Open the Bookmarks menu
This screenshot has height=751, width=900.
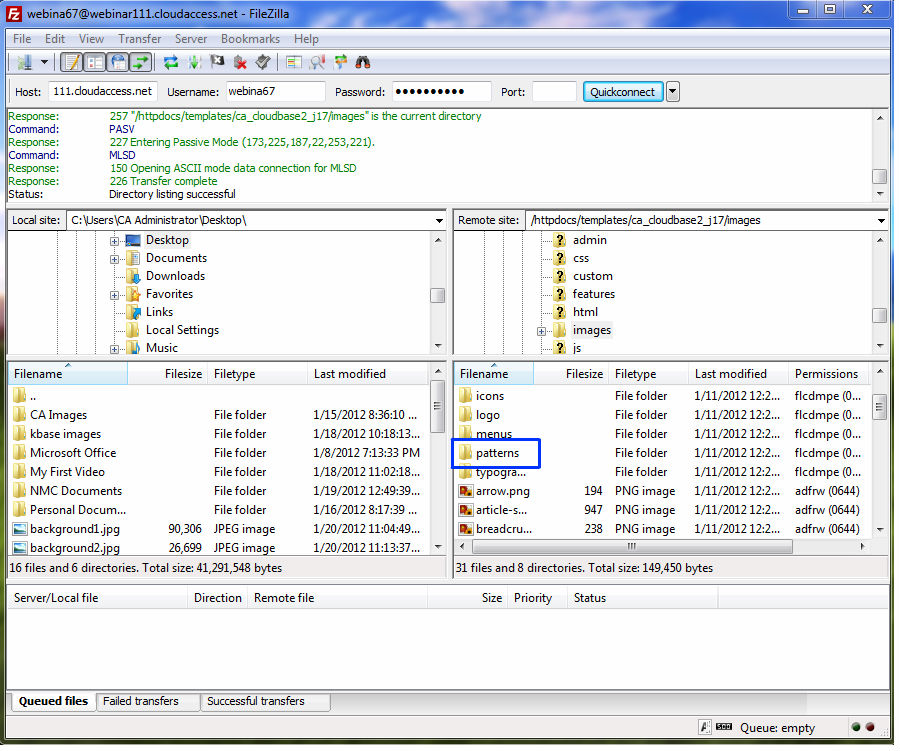tap(250, 39)
